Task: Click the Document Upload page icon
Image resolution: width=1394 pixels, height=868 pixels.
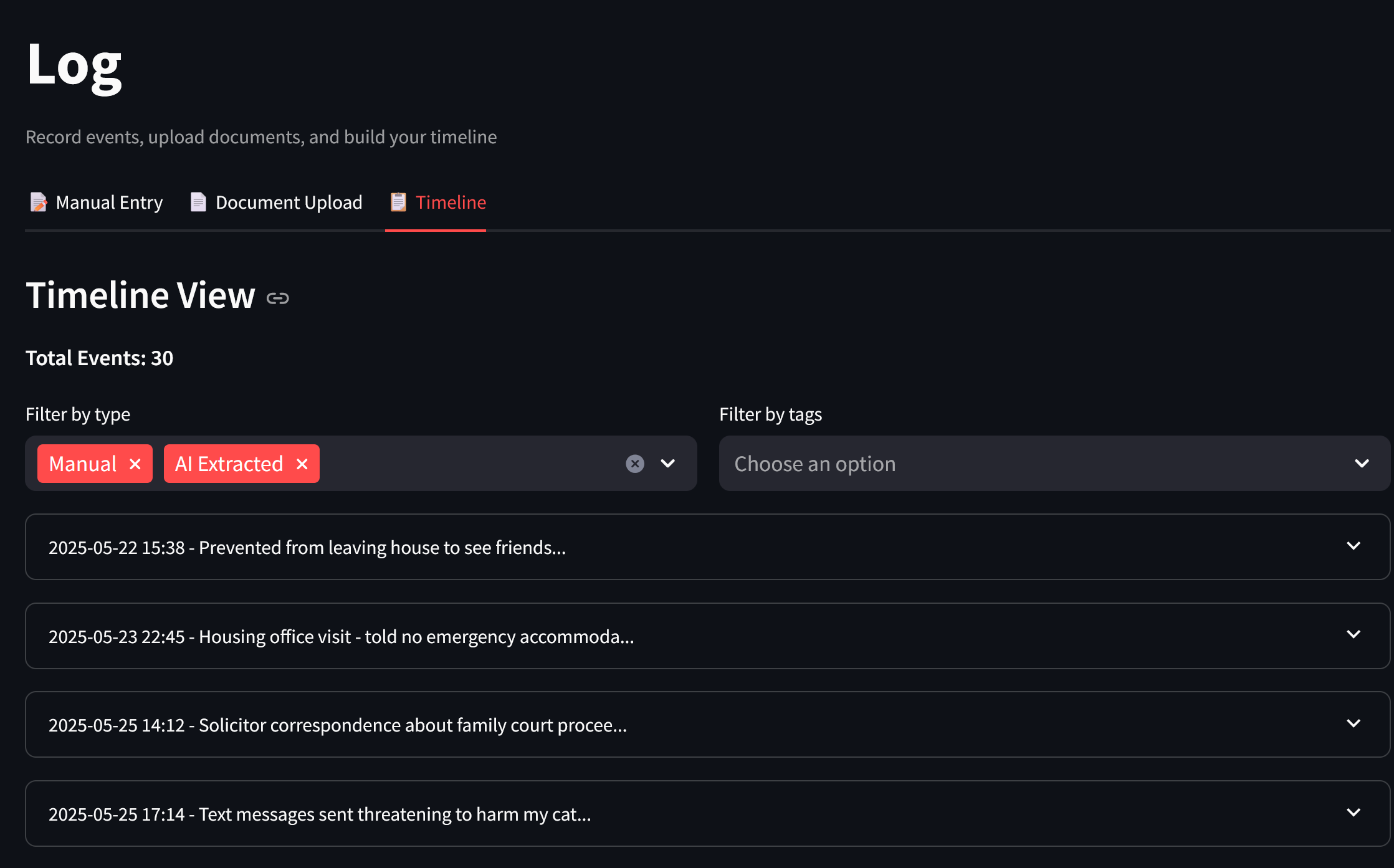Action: point(198,202)
